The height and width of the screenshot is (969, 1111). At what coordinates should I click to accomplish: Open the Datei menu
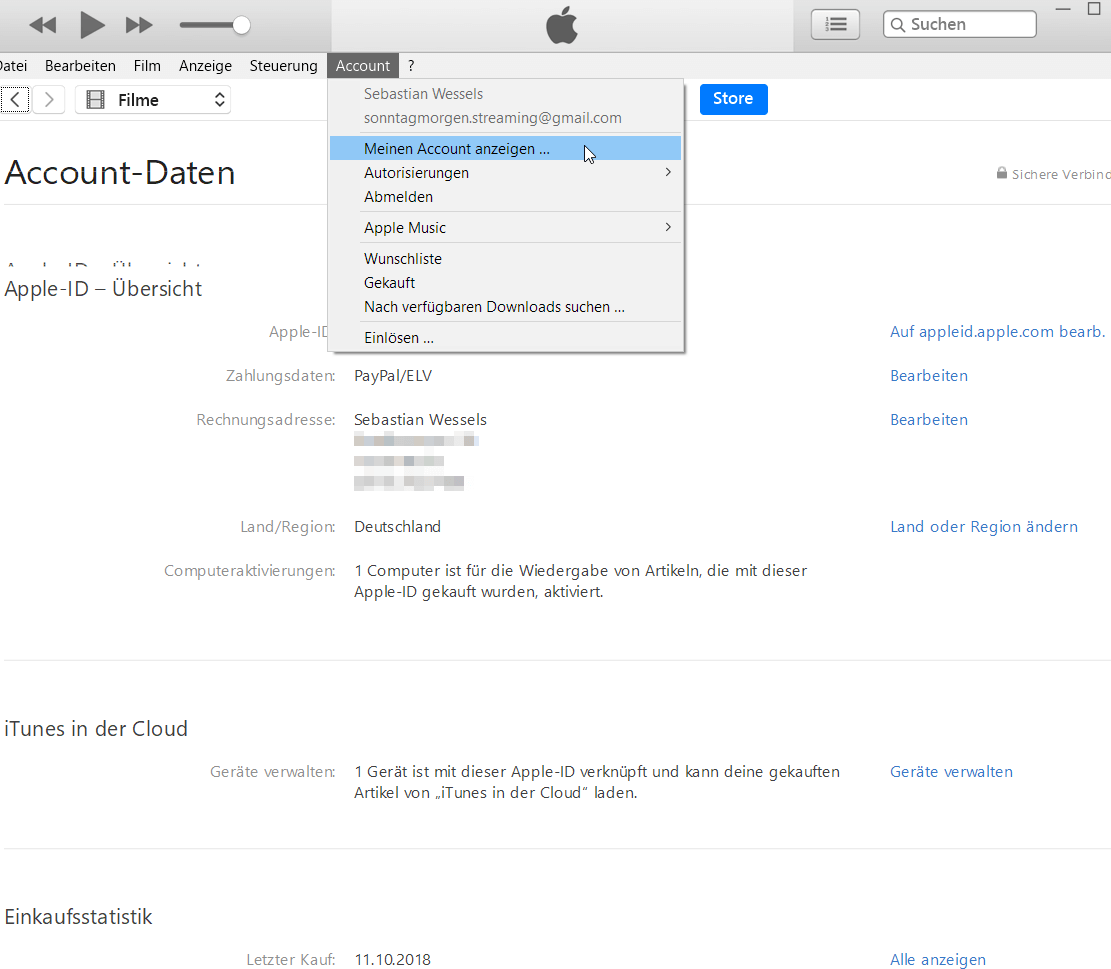[13, 66]
